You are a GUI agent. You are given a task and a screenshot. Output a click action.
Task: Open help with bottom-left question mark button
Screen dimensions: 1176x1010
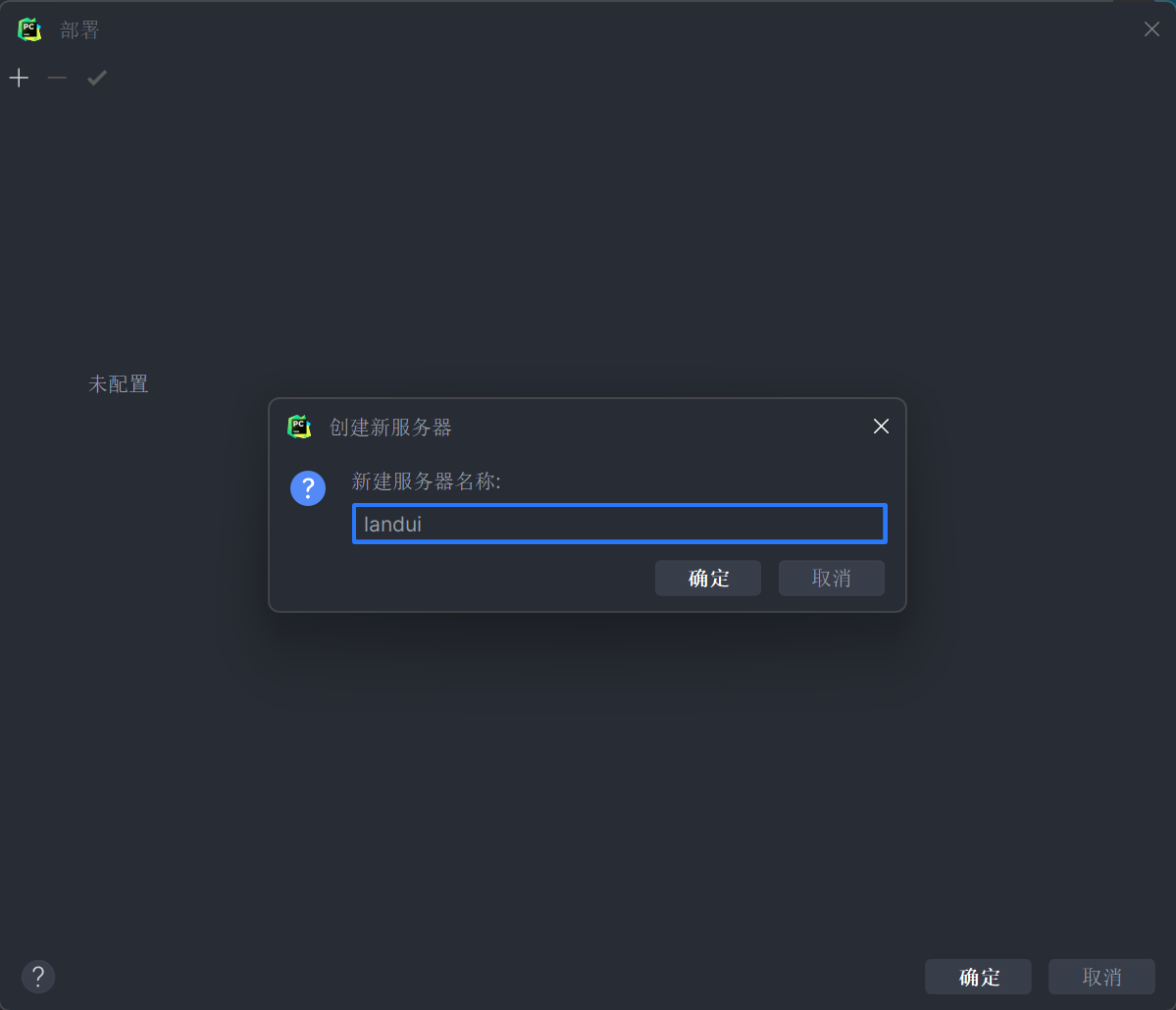38,977
